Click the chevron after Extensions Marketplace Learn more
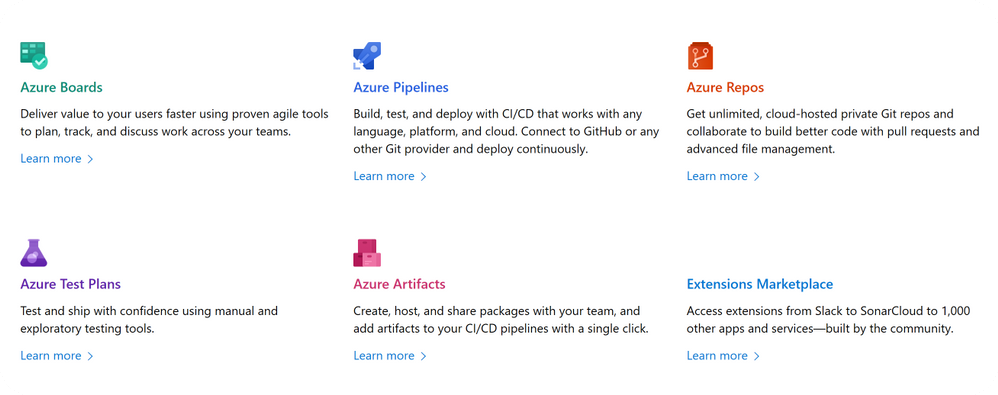 click(757, 356)
